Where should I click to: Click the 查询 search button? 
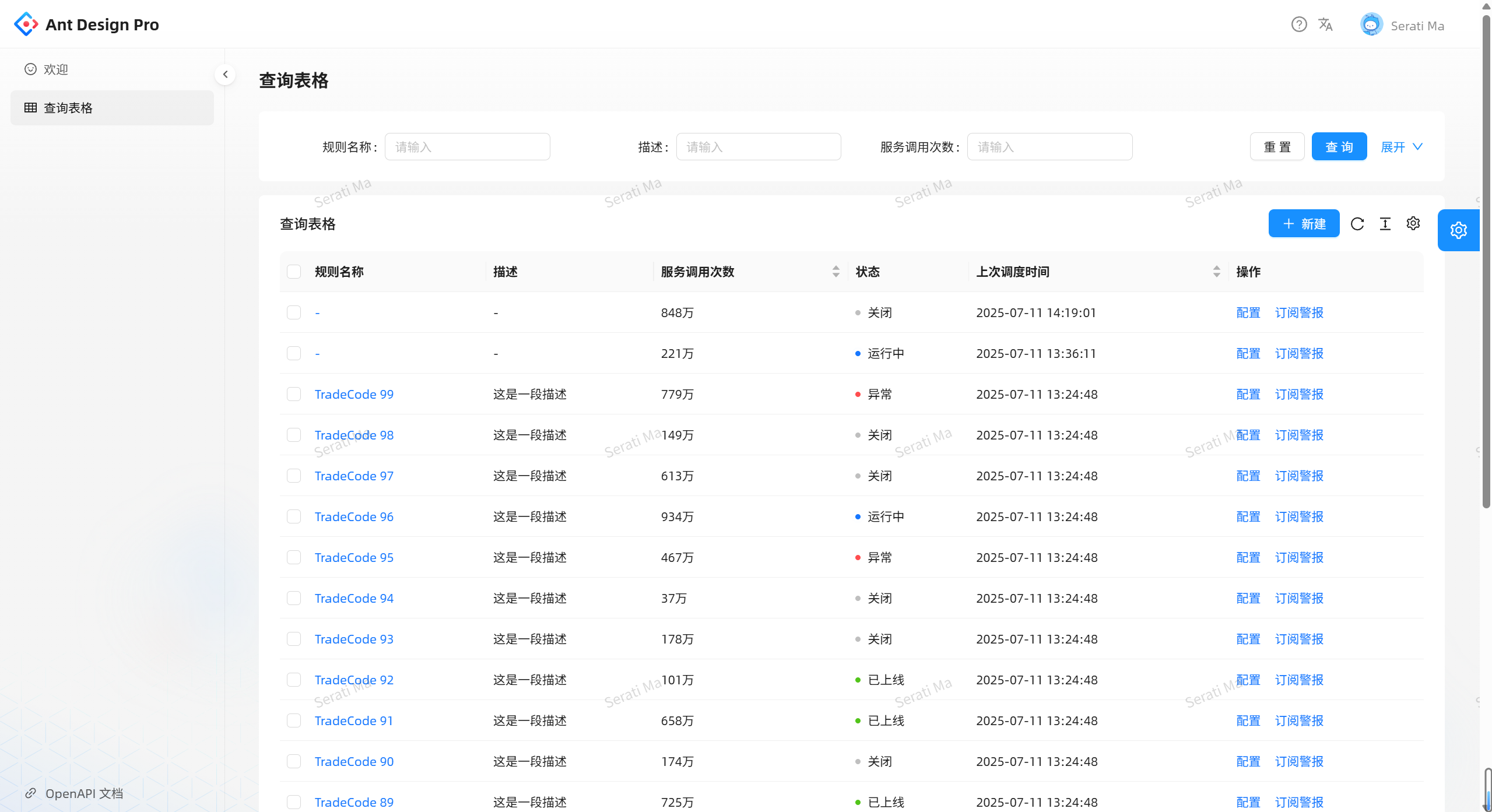1339,146
